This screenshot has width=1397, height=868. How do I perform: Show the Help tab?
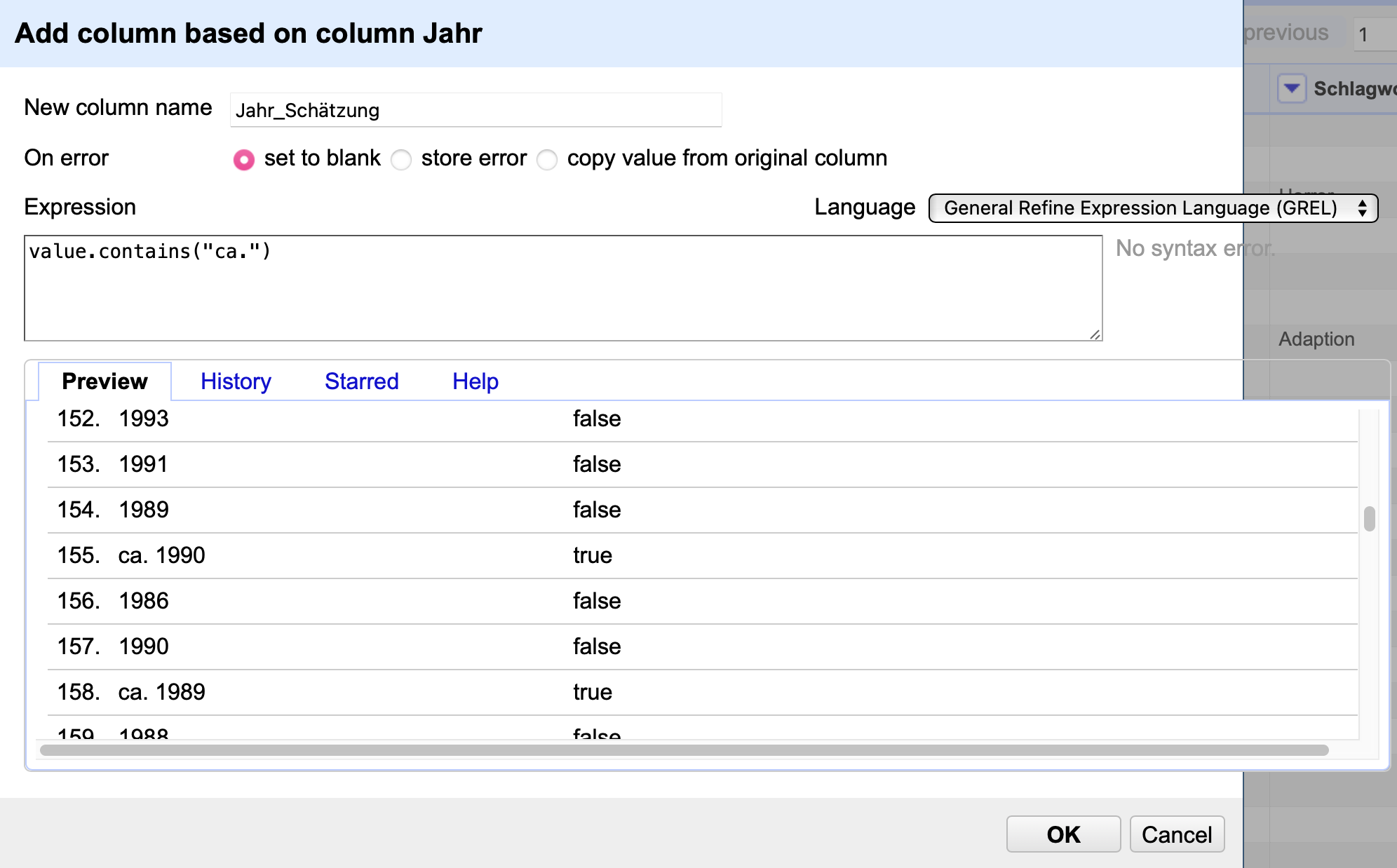click(475, 381)
